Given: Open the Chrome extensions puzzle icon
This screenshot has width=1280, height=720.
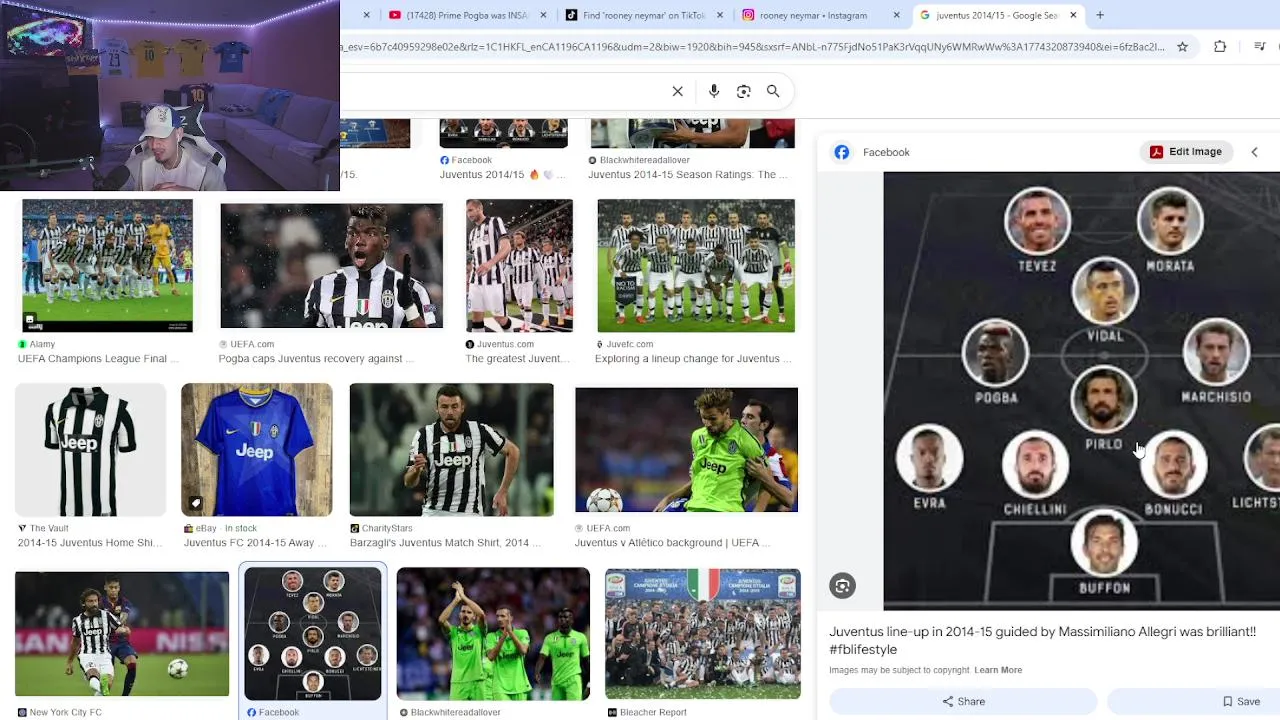Looking at the screenshot, I should [1220, 47].
